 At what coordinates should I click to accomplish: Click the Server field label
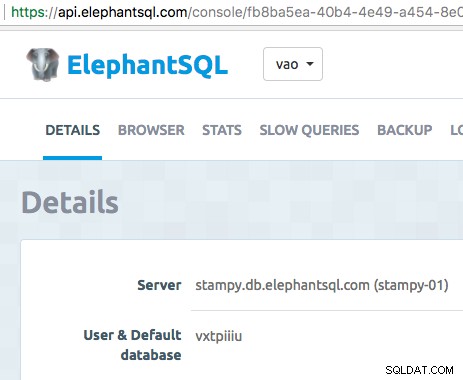tap(159, 285)
